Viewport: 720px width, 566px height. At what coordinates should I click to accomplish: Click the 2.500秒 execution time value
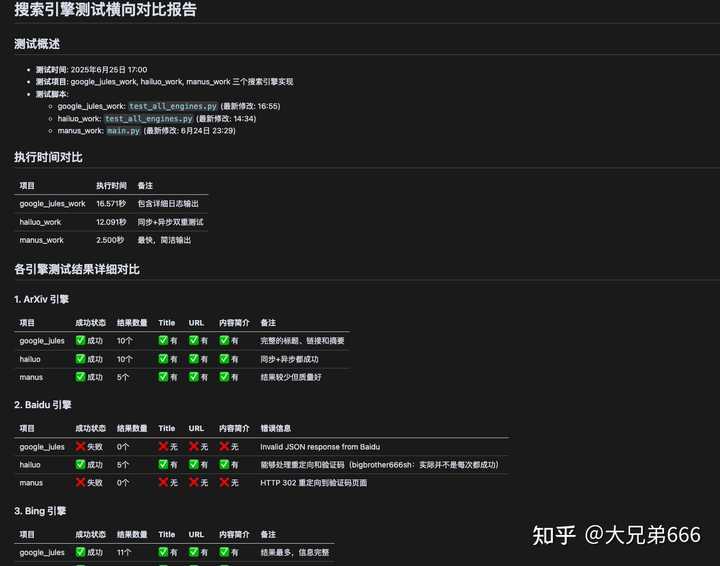110,240
